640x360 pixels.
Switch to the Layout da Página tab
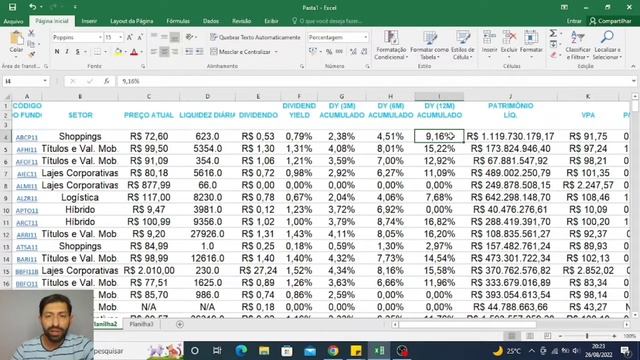tap(132, 21)
